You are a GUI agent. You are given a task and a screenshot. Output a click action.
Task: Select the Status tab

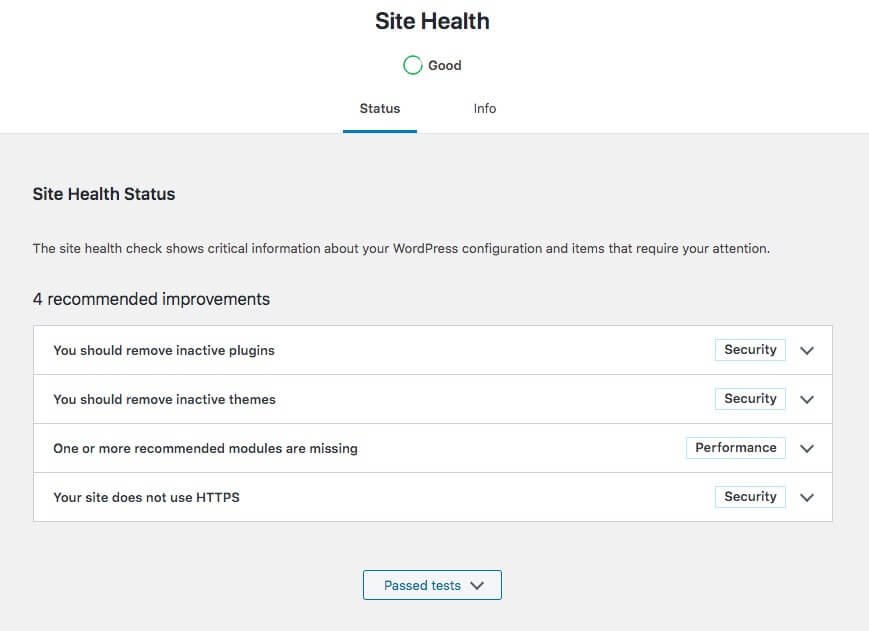pyautogui.click(x=380, y=109)
